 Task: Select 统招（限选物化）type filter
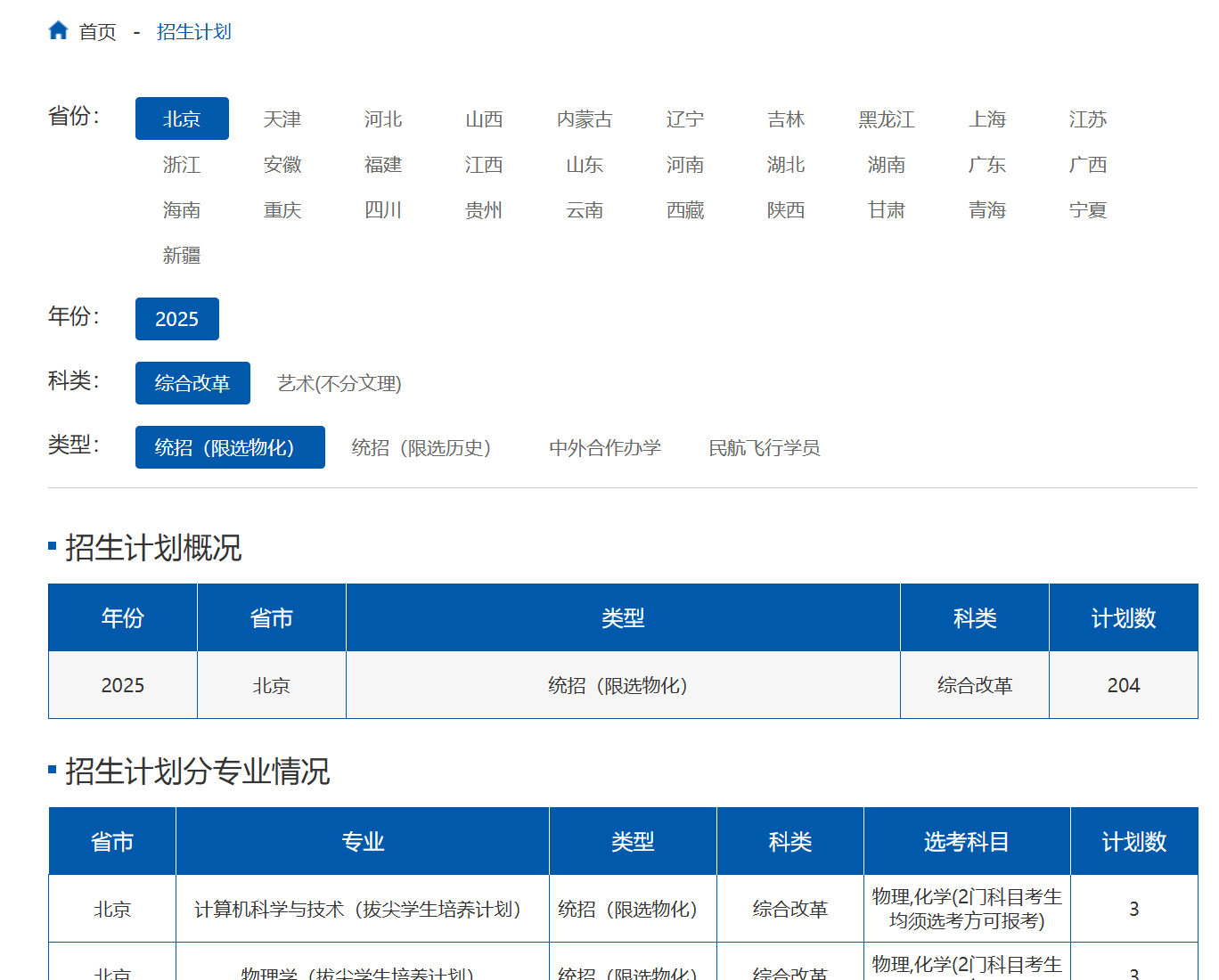click(x=230, y=447)
